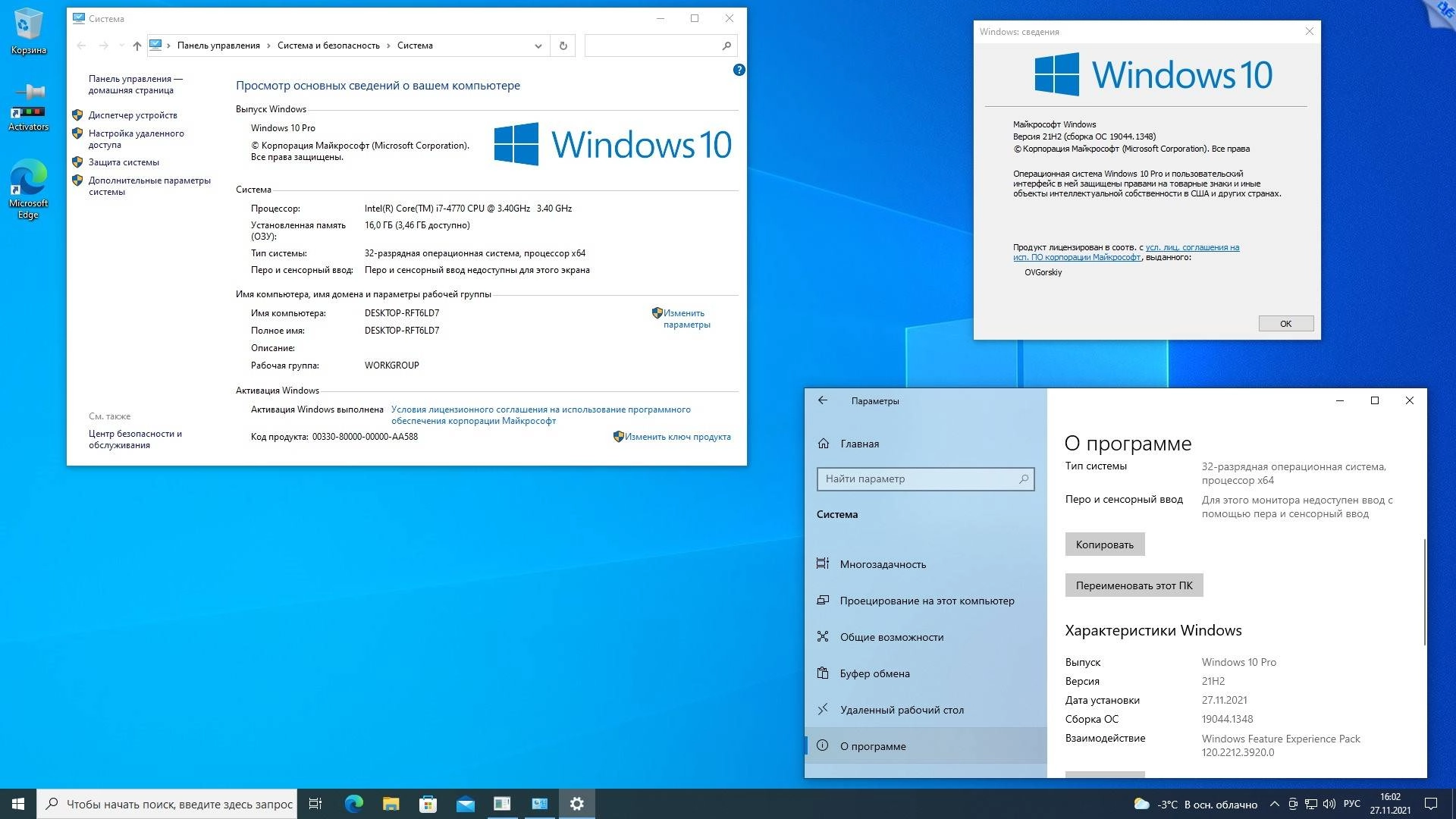Open Task View on the taskbar
Image resolution: width=1456 pixels, height=819 pixels.
(x=315, y=803)
